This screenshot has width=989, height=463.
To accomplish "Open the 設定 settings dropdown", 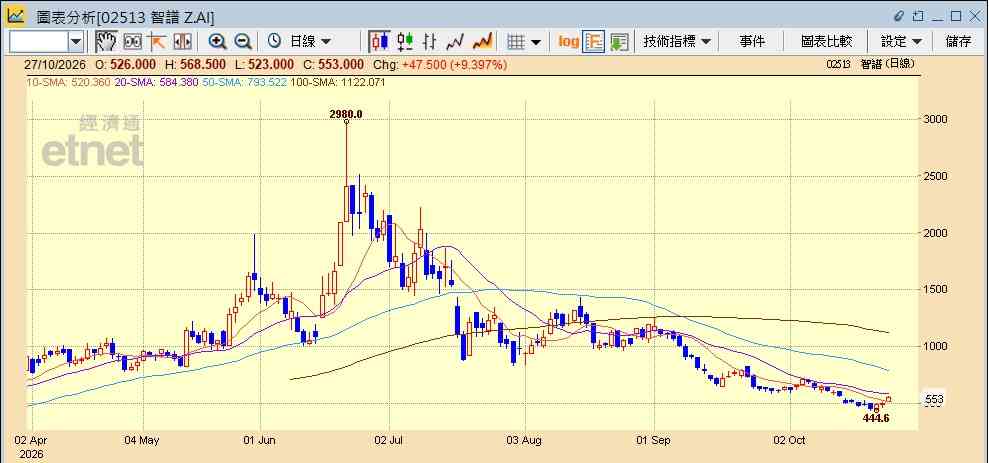I will click(x=901, y=42).
